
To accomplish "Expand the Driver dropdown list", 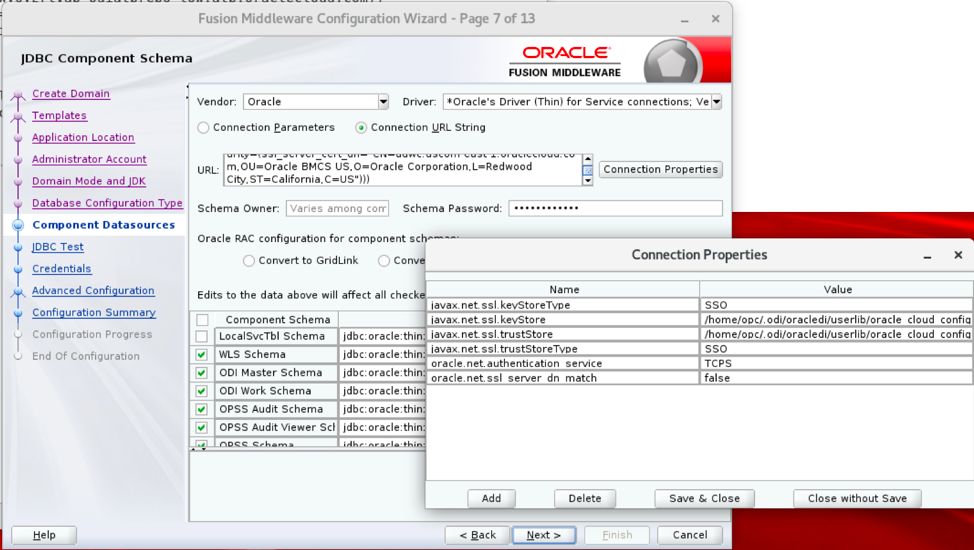I will coord(716,102).
